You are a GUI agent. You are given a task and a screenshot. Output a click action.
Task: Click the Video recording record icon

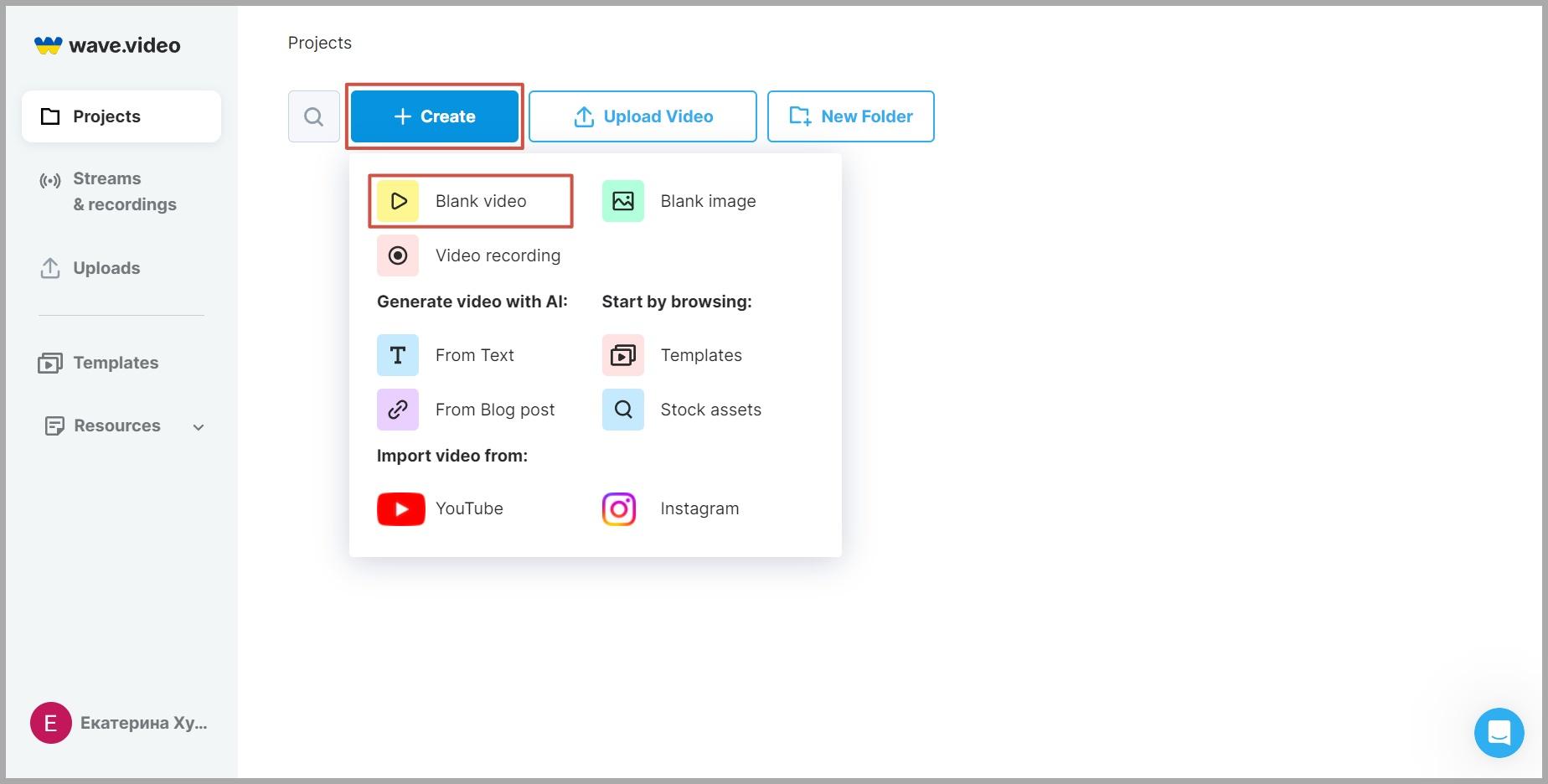pyautogui.click(x=398, y=255)
